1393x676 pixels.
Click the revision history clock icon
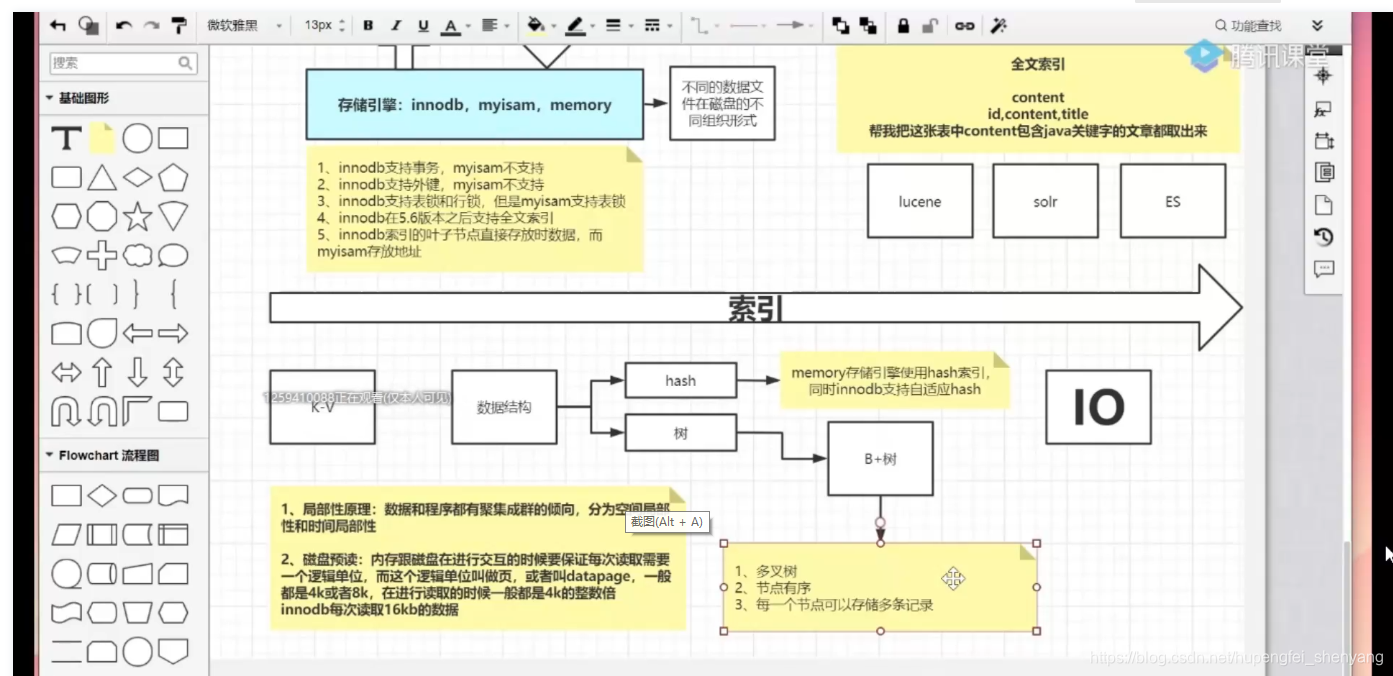[x=1323, y=236]
